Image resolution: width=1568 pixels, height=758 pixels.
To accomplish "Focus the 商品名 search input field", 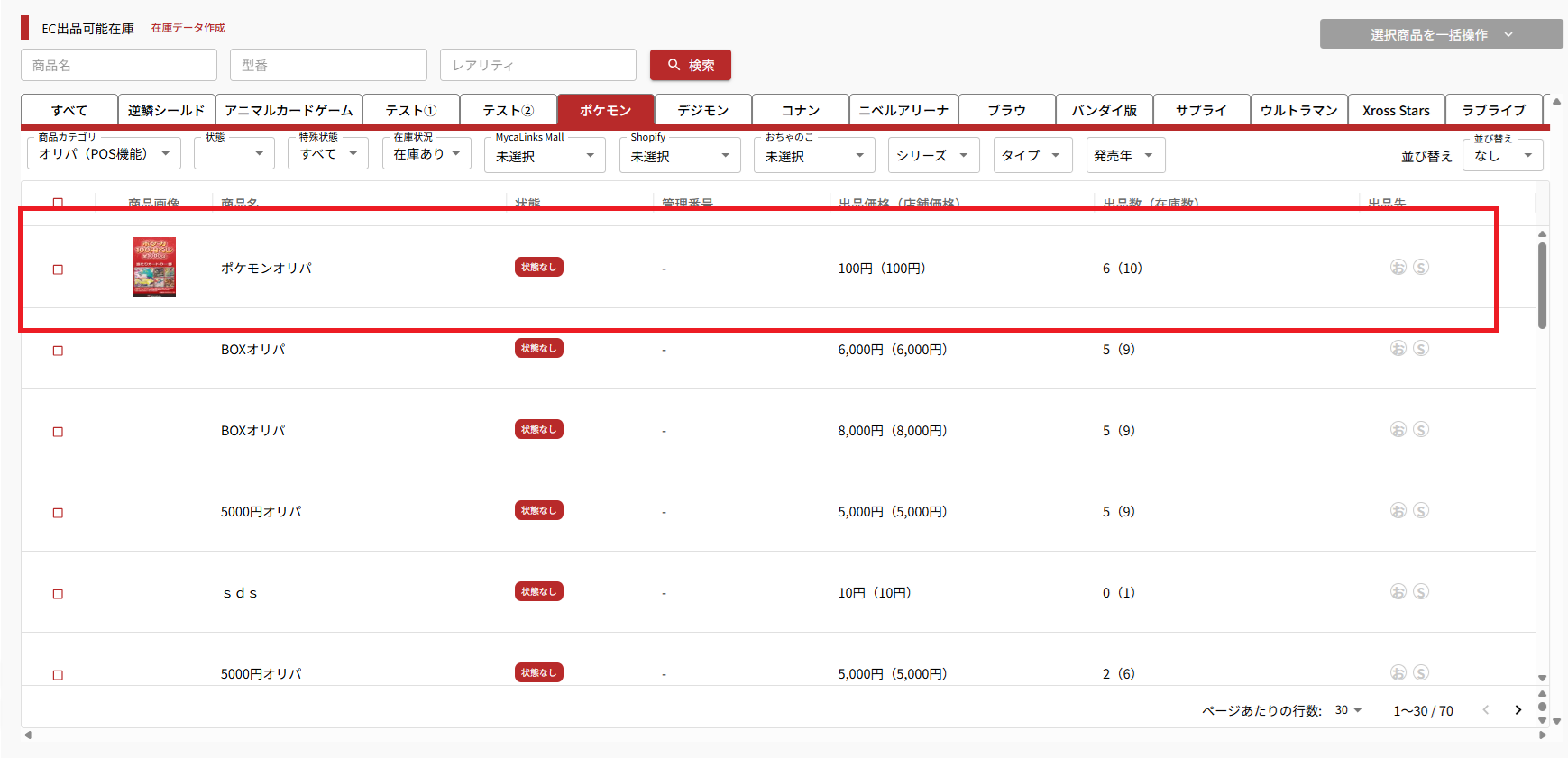I will click(119, 66).
